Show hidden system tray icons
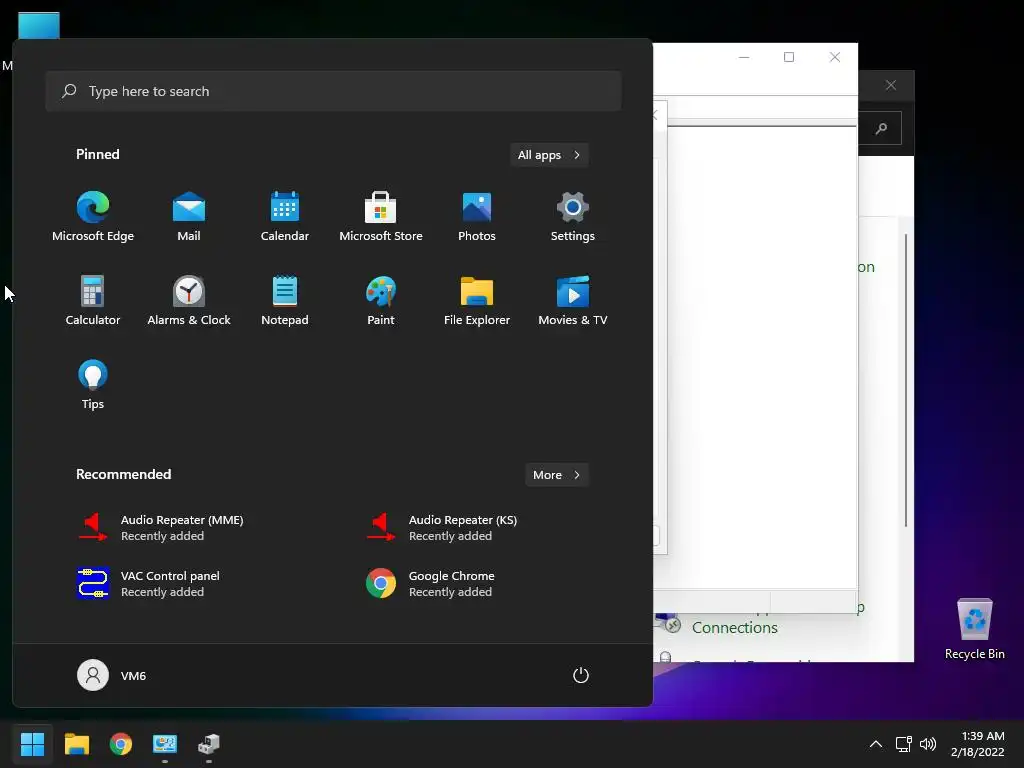 point(876,744)
